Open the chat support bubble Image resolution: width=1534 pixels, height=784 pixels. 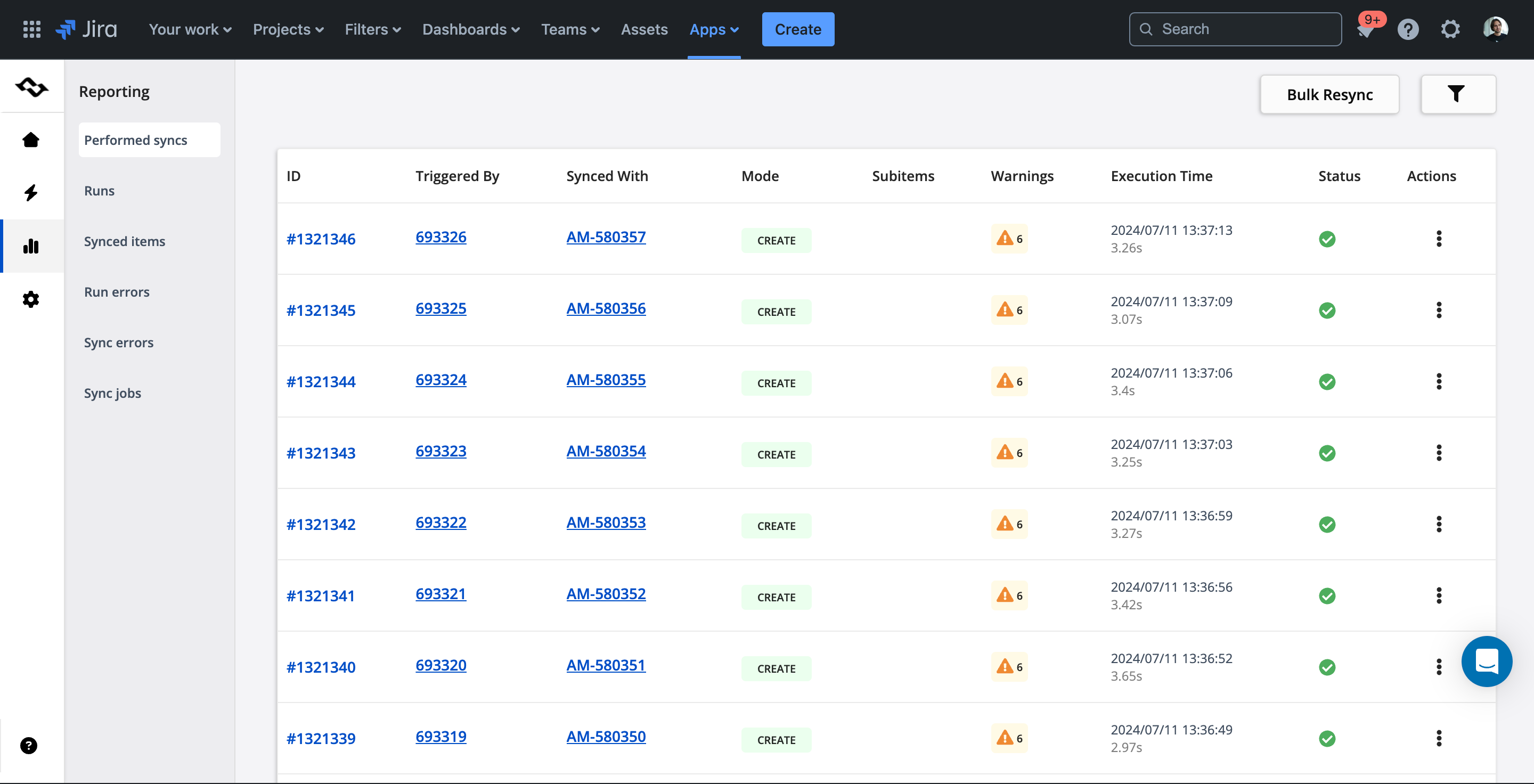1487,661
